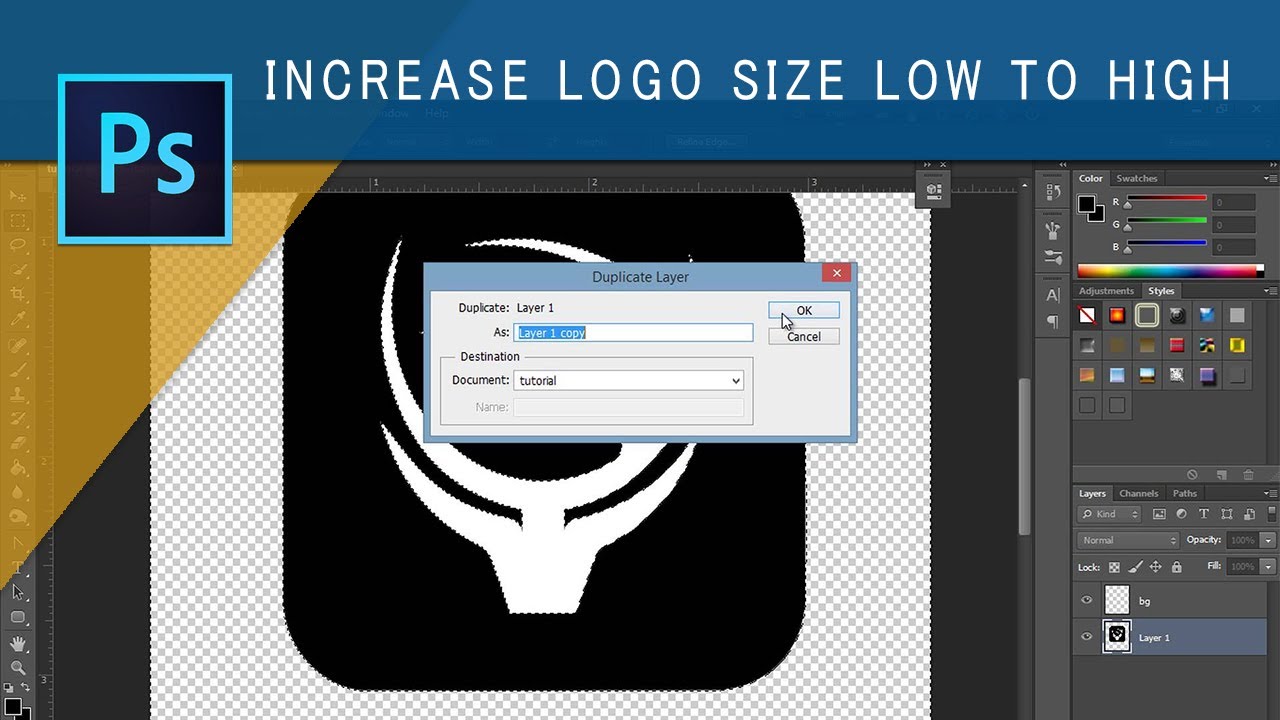Select the Move tool

(x=18, y=196)
